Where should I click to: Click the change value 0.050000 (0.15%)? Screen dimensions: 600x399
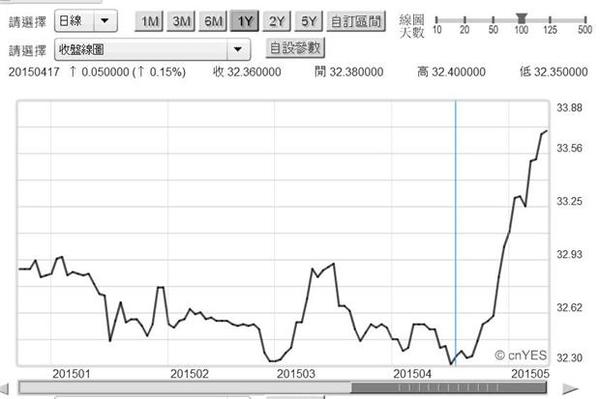(127, 72)
